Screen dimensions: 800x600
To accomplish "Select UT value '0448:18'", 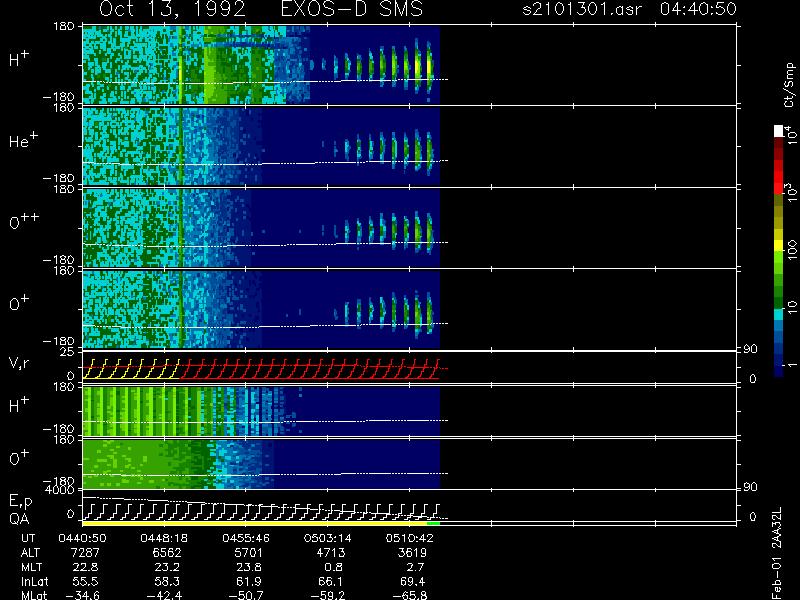I will (x=164, y=538).
